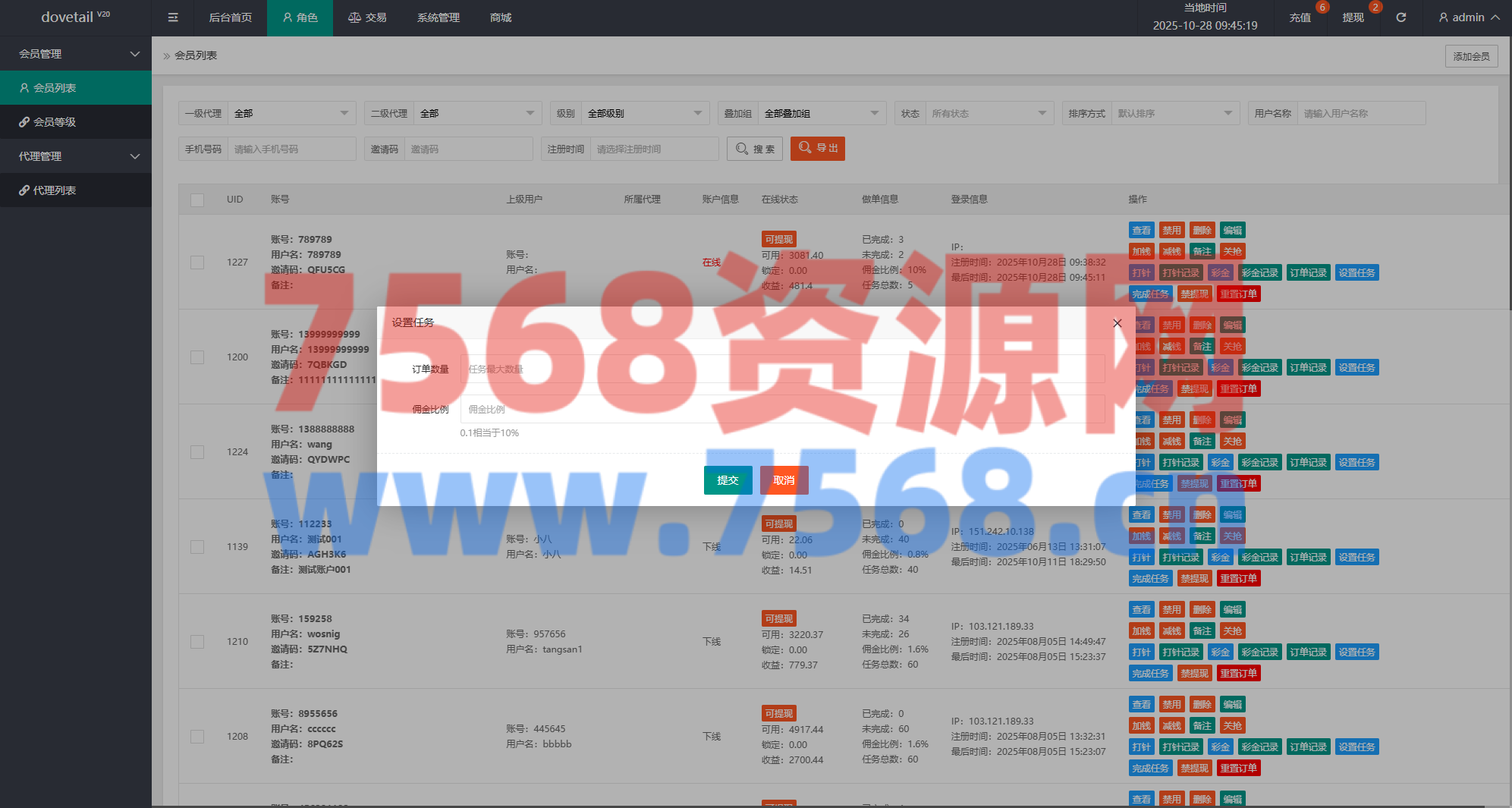This screenshot has height=808, width=1512.
Task: Check the row checkbox for UID 1210
Action: pyautogui.click(x=197, y=642)
